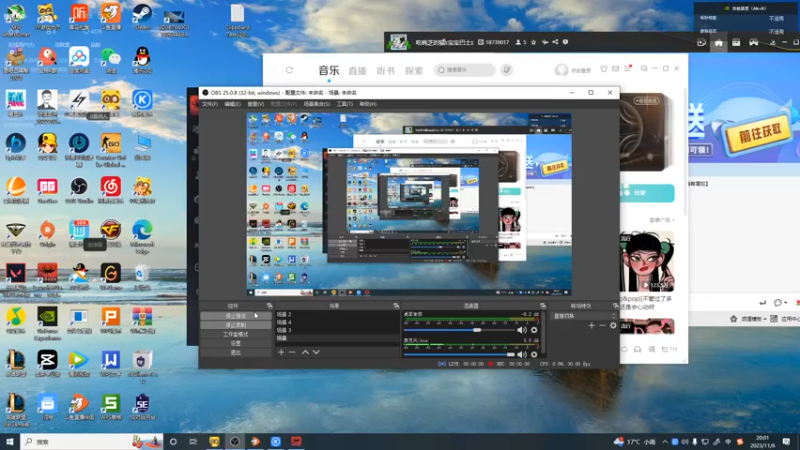Click the stop recording button in OBS controls
800x450 pixels.
[236, 325]
